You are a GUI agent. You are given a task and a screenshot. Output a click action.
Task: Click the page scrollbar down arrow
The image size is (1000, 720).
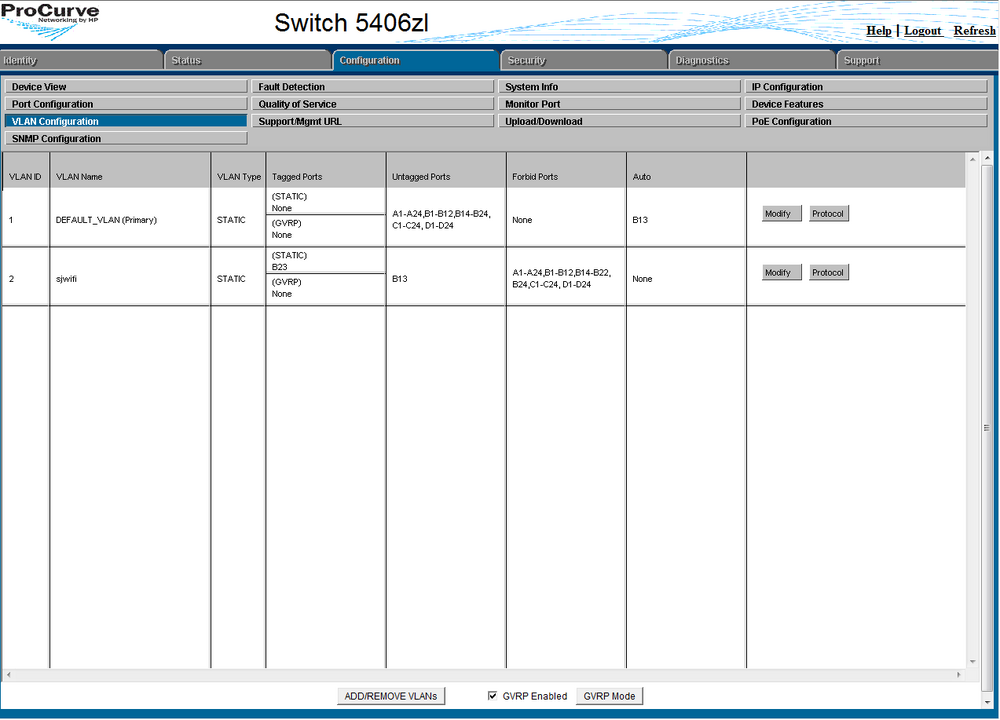pyautogui.click(x=987, y=702)
